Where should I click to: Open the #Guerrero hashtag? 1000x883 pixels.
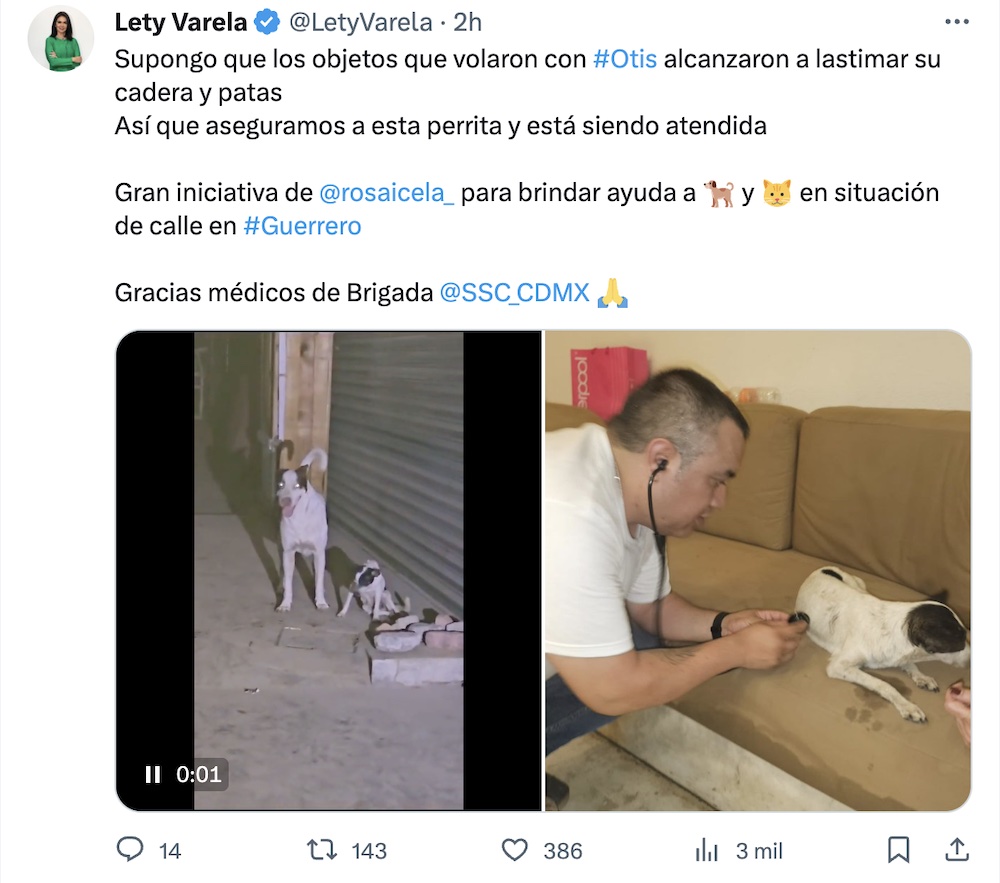tap(302, 226)
